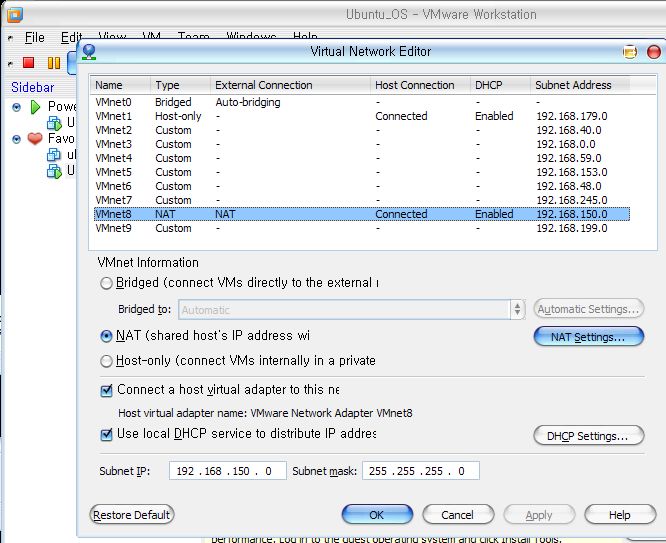The width and height of the screenshot is (666, 543).
Task: Close the Virtual Network Editor with red button
Action: tap(654, 52)
